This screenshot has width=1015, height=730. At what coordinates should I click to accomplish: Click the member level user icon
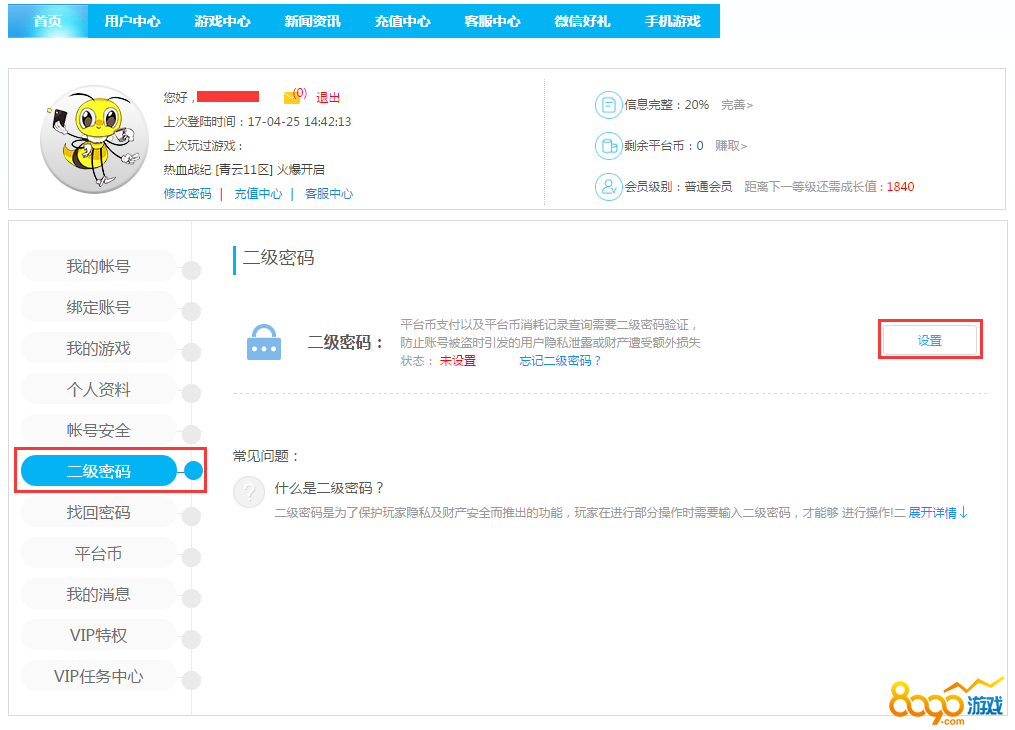pyautogui.click(x=608, y=187)
